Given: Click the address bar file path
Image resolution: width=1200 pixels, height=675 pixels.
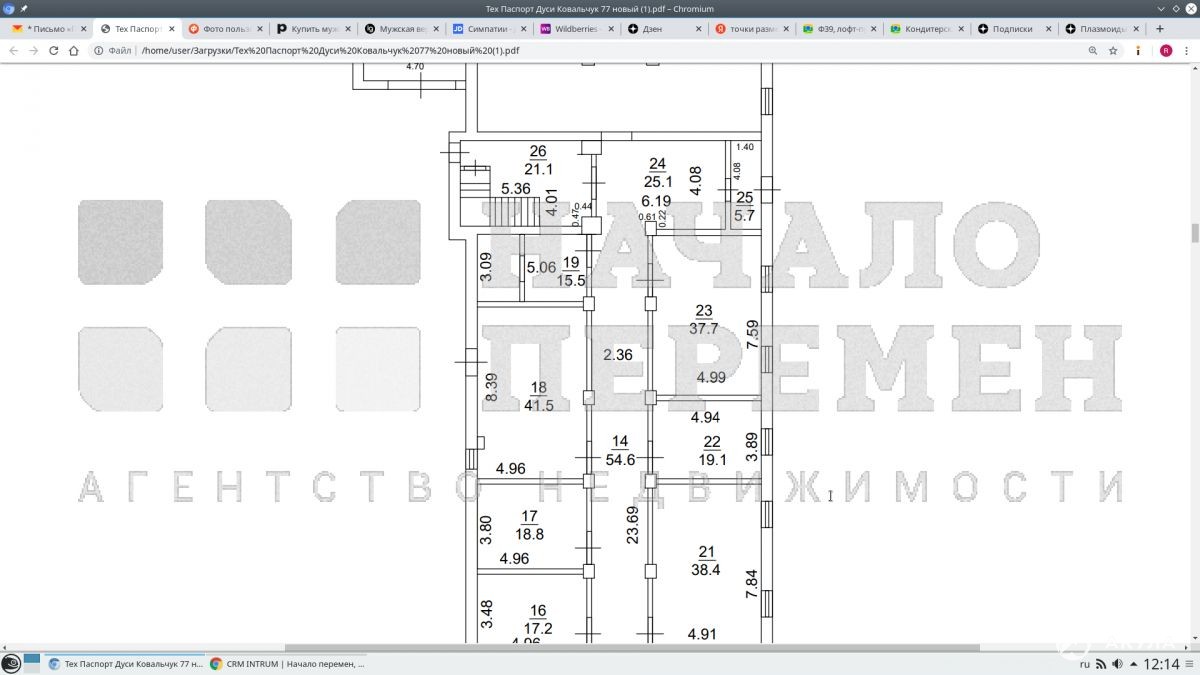Looking at the screenshot, I should pyautogui.click(x=330, y=50).
